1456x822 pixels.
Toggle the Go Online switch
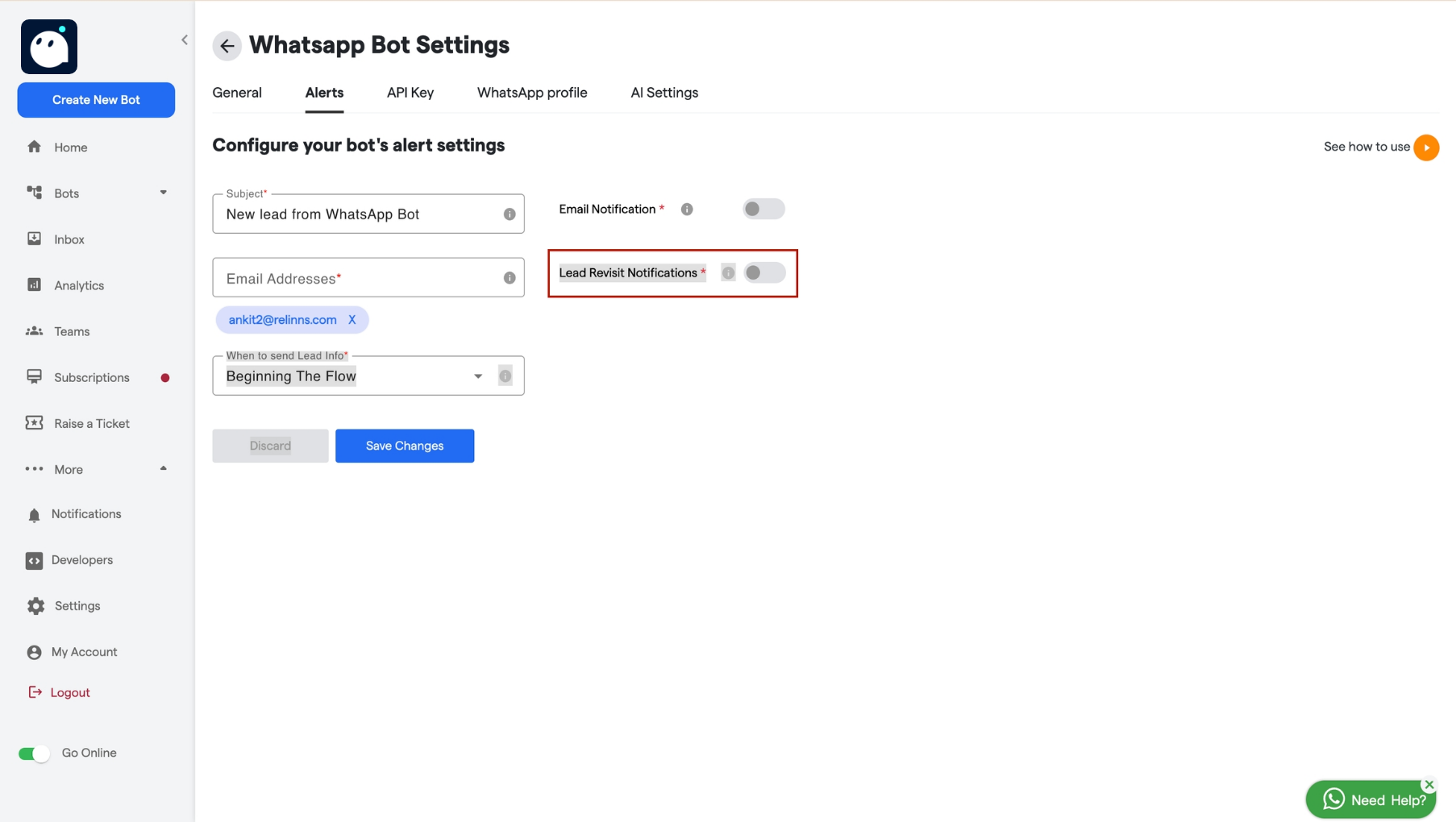34,753
